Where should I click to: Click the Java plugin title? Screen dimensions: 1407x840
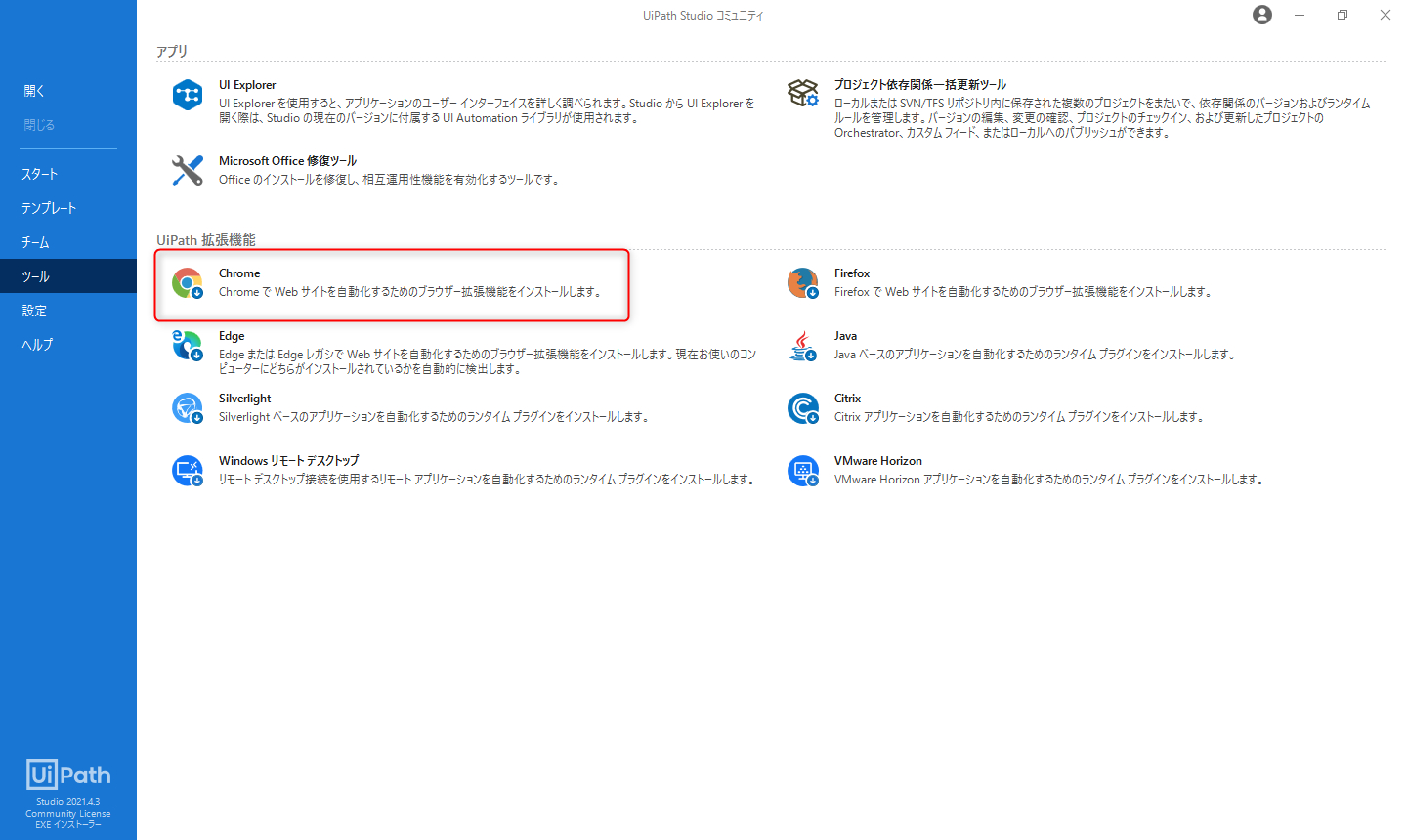(846, 336)
